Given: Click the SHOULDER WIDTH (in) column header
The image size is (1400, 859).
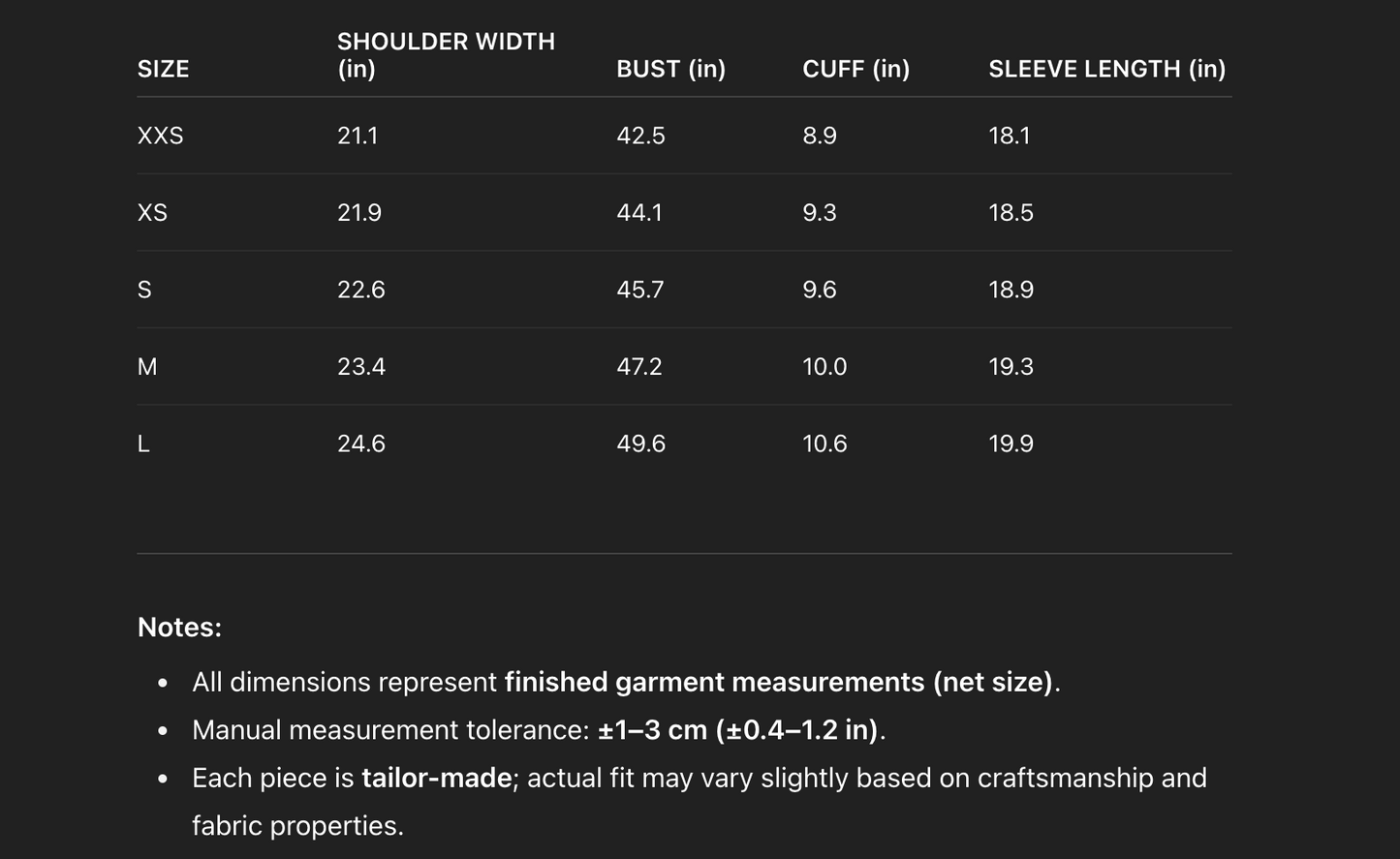Looking at the screenshot, I should coord(446,55).
